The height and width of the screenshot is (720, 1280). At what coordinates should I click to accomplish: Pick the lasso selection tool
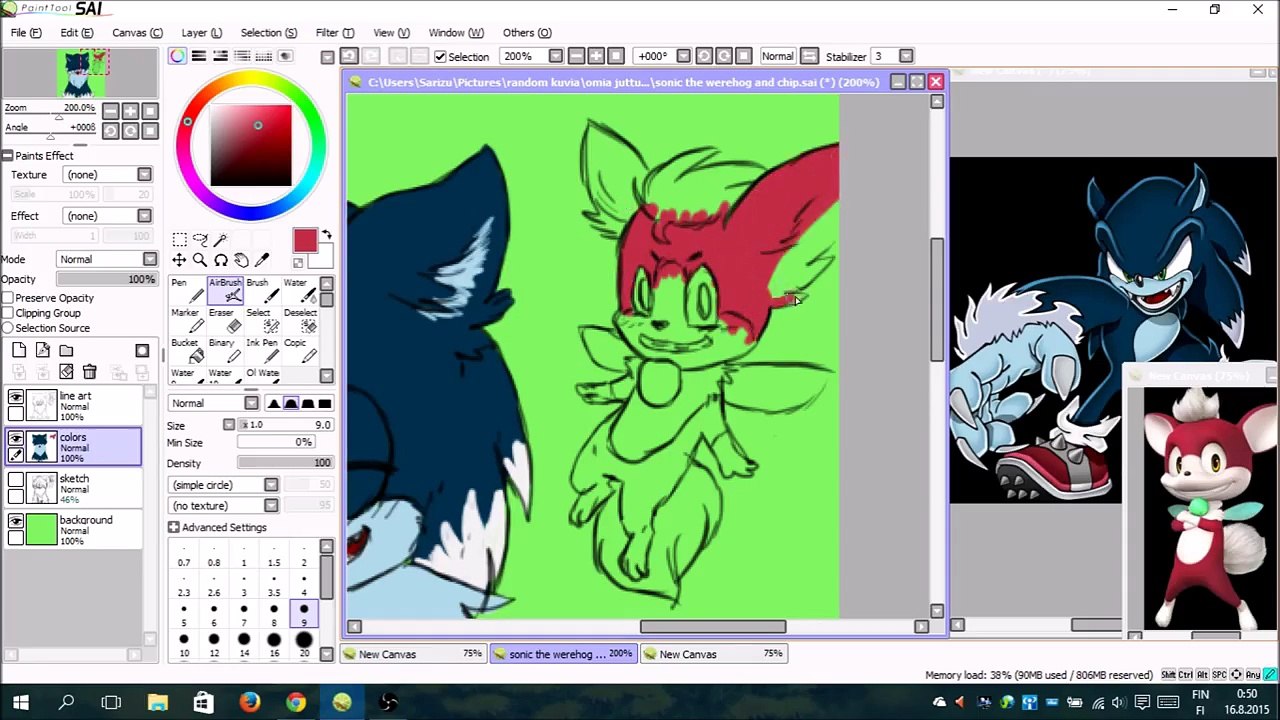200,239
